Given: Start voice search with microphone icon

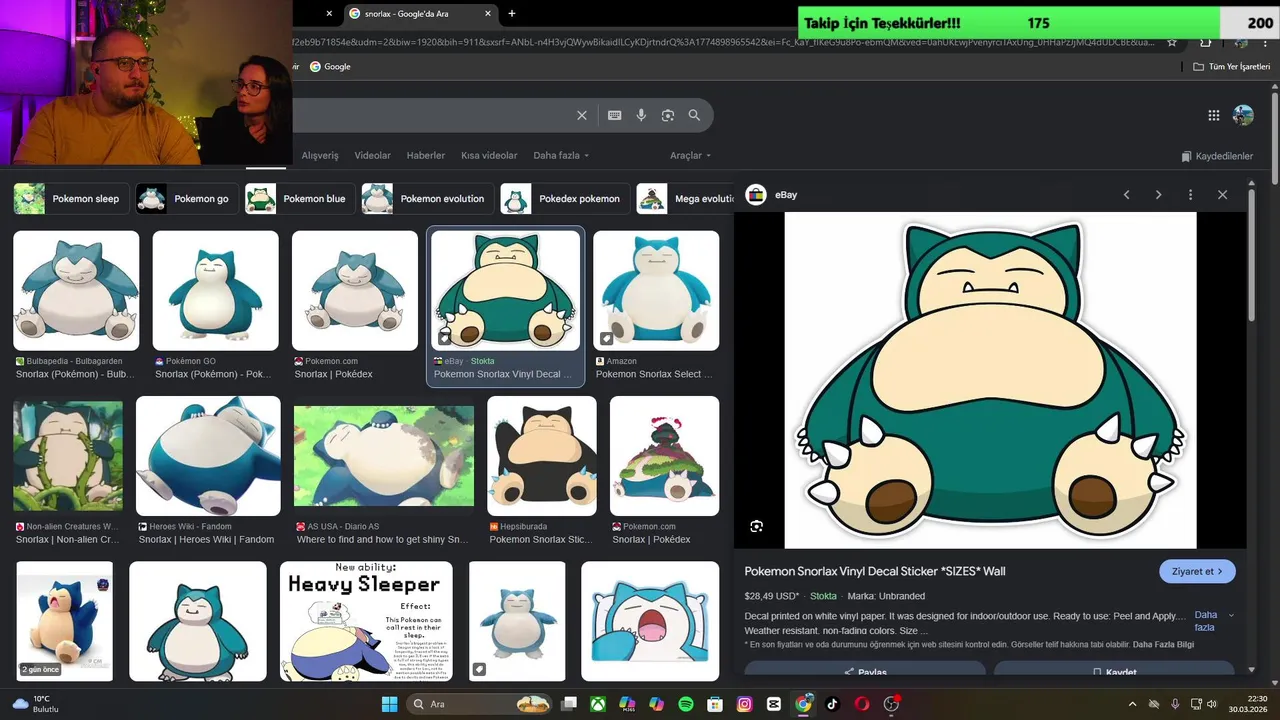Looking at the screenshot, I should (x=641, y=115).
